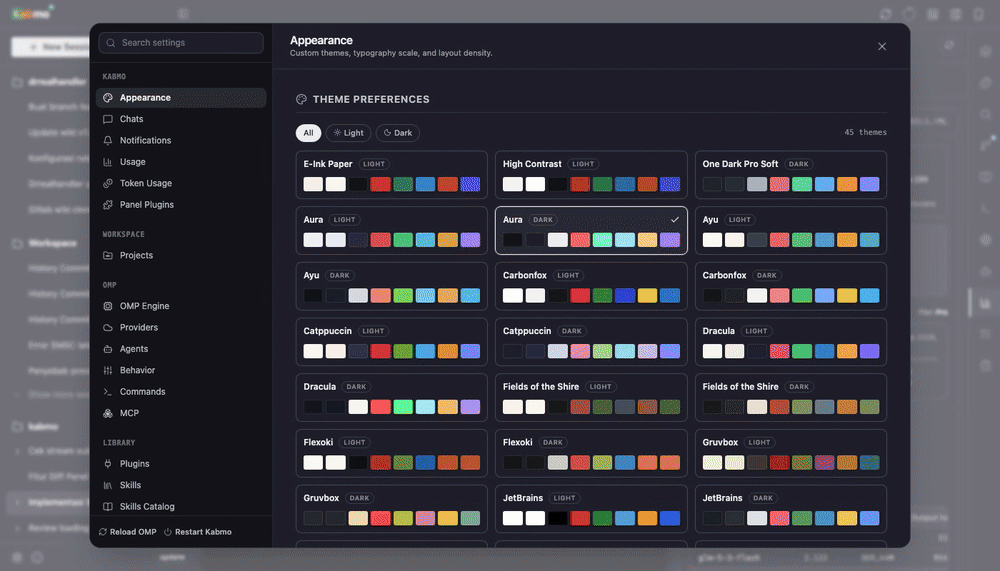Screen dimensions: 1000x571
Task: Filter themes by Dark
Action: [x=397, y=133]
